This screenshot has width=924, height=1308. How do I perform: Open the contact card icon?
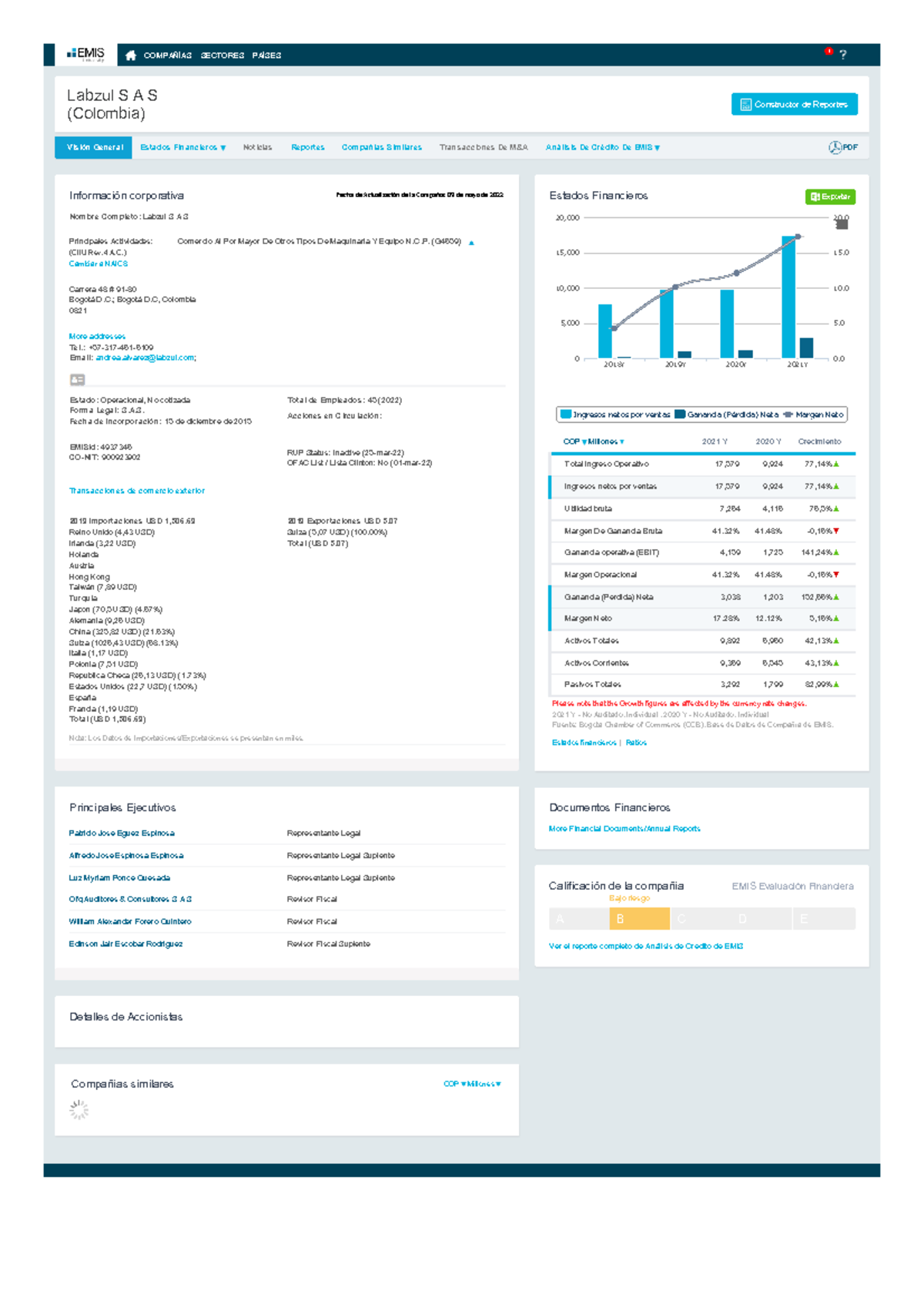[x=77, y=380]
